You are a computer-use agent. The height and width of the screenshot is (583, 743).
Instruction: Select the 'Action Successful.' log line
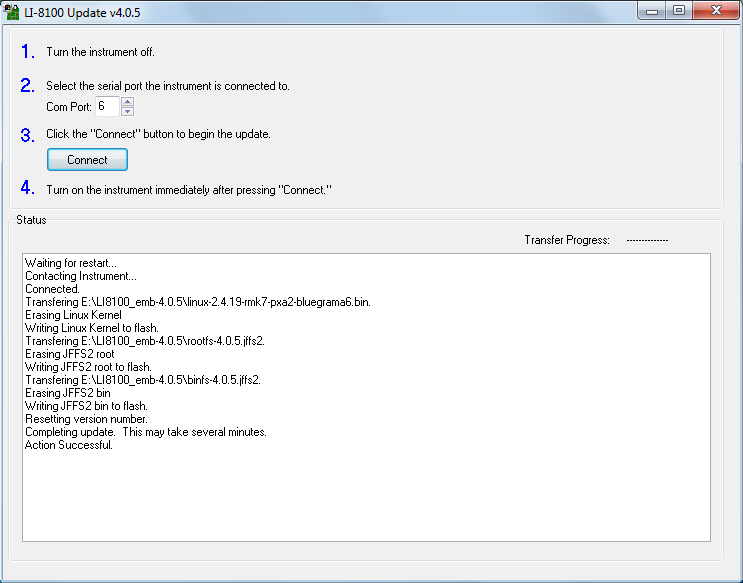coord(69,445)
